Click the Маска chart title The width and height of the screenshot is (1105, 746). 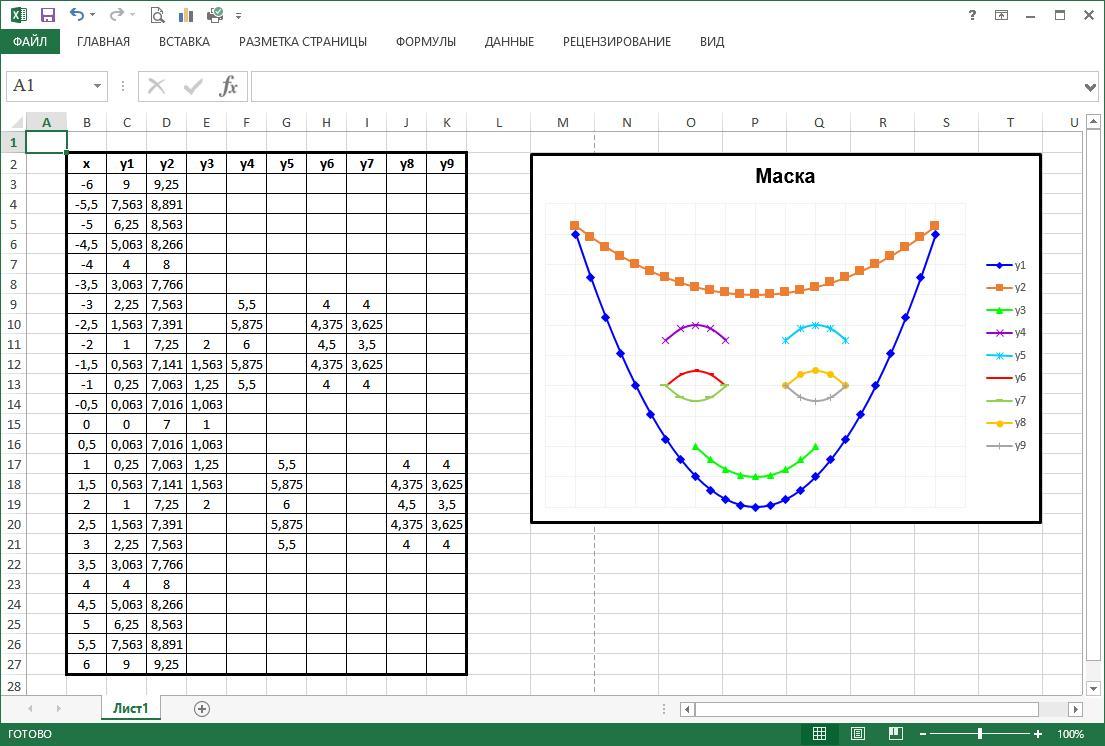click(785, 176)
